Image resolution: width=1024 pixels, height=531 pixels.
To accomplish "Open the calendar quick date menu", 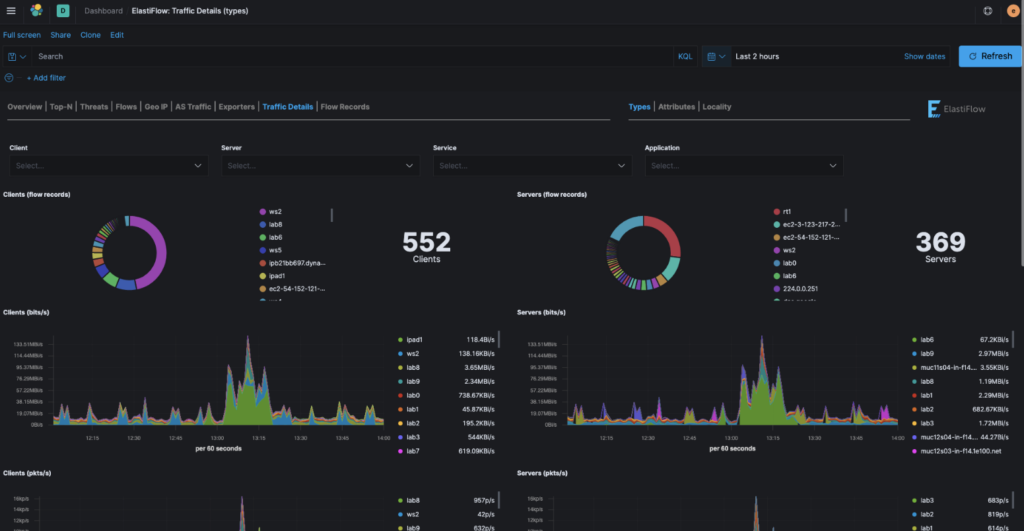I will tap(716, 57).
